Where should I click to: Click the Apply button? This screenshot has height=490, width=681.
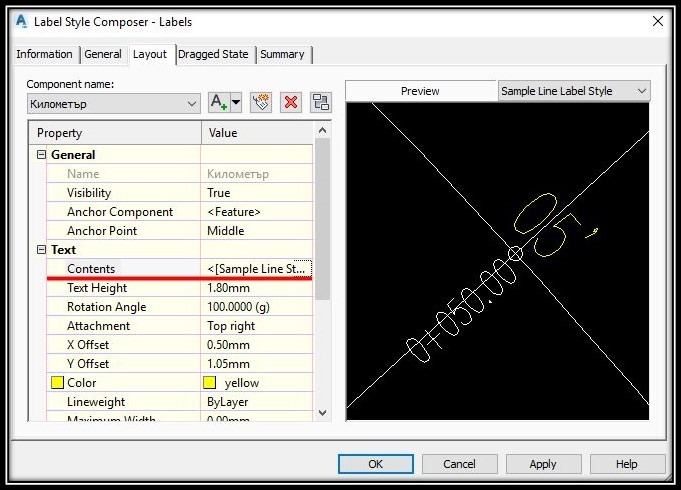pyautogui.click(x=543, y=464)
